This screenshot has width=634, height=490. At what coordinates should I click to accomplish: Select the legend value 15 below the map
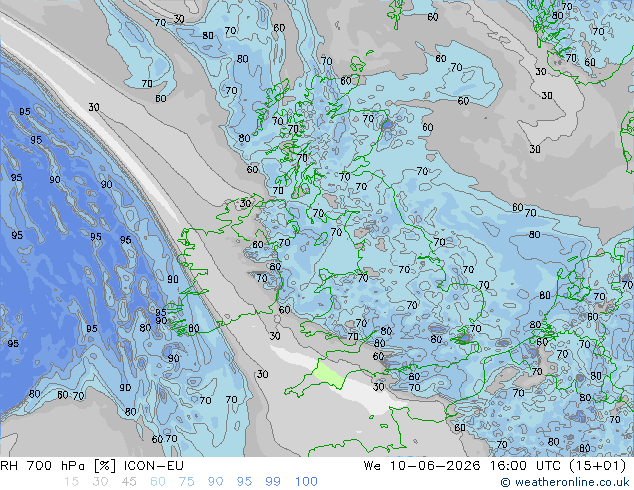coord(71,482)
